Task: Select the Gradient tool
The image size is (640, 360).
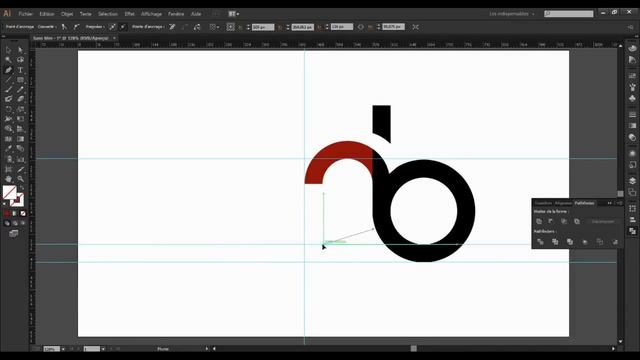Action: 20,139
